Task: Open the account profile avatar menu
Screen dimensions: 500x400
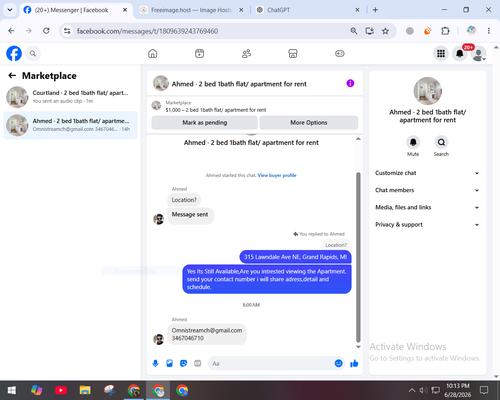Action: coord(478,54)
